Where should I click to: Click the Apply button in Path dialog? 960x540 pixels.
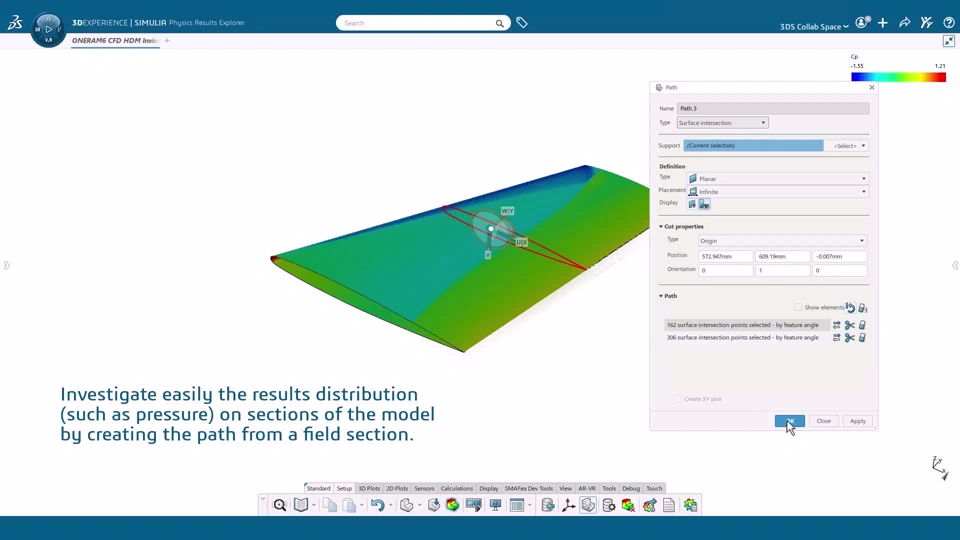coord(858,421)
